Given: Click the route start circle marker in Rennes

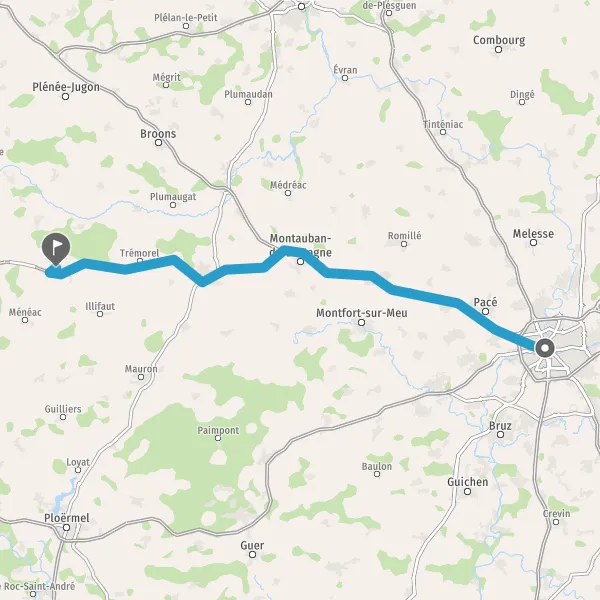Looking at the screenshot, I should click(545, 349).
